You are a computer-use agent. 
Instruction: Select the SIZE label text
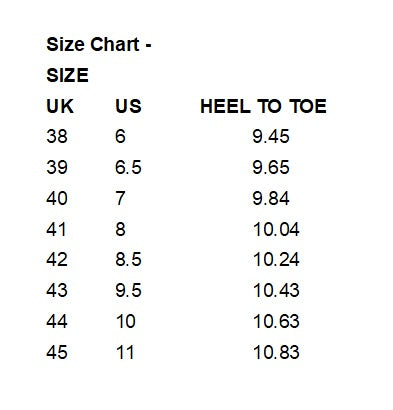pos(67,75)
